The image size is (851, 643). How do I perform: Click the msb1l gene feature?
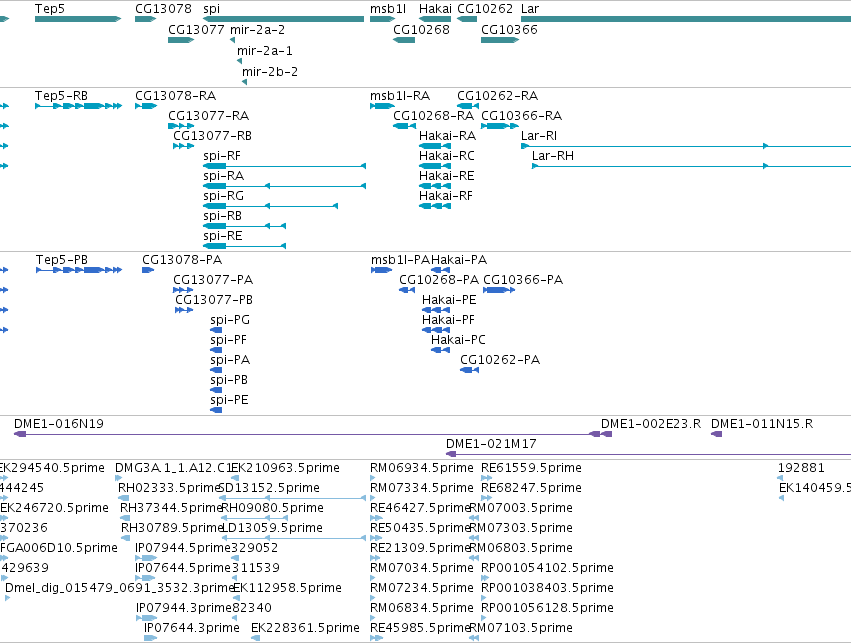(x=383, y=19)
